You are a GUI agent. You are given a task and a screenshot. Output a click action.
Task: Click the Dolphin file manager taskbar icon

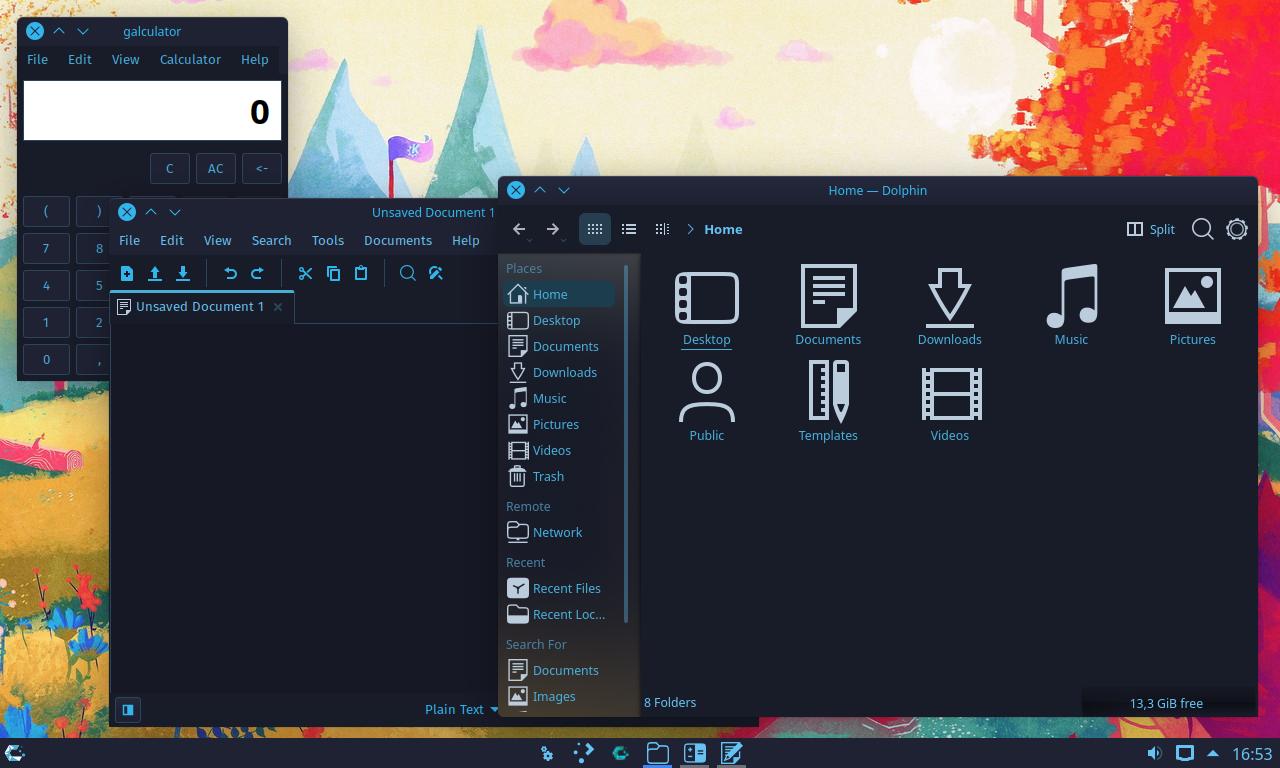click(657, 753)
